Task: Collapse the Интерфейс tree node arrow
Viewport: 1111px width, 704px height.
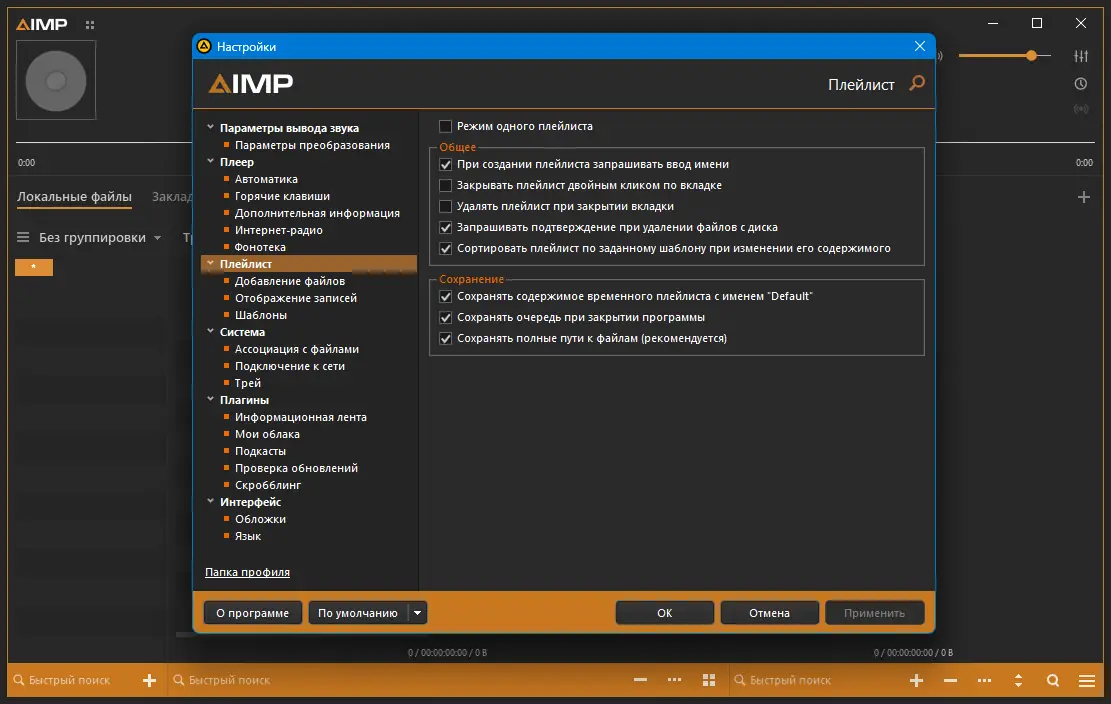Action: click(x=210, y=501)
